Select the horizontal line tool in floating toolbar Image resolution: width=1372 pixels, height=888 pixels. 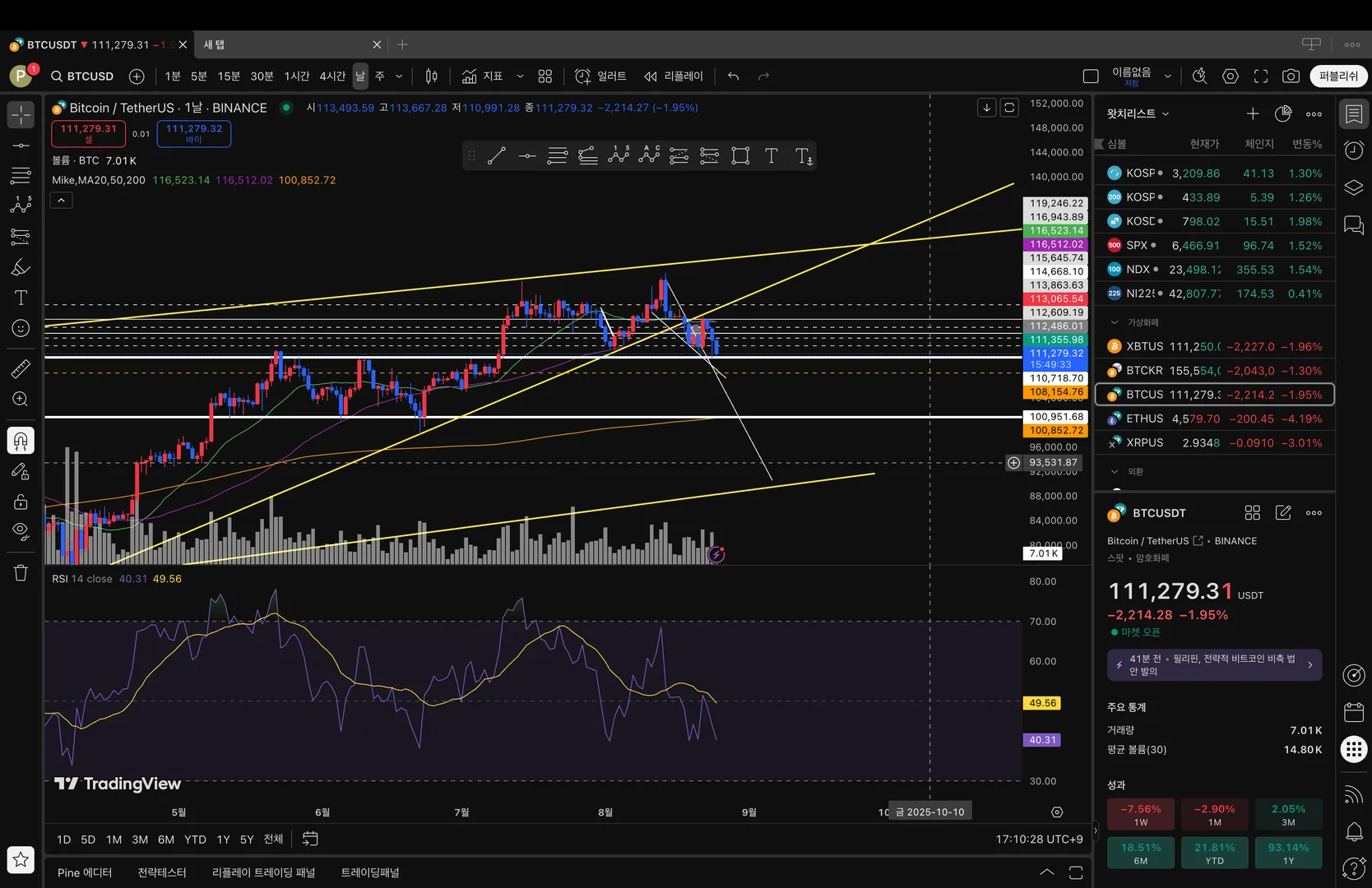pos(527,156)
